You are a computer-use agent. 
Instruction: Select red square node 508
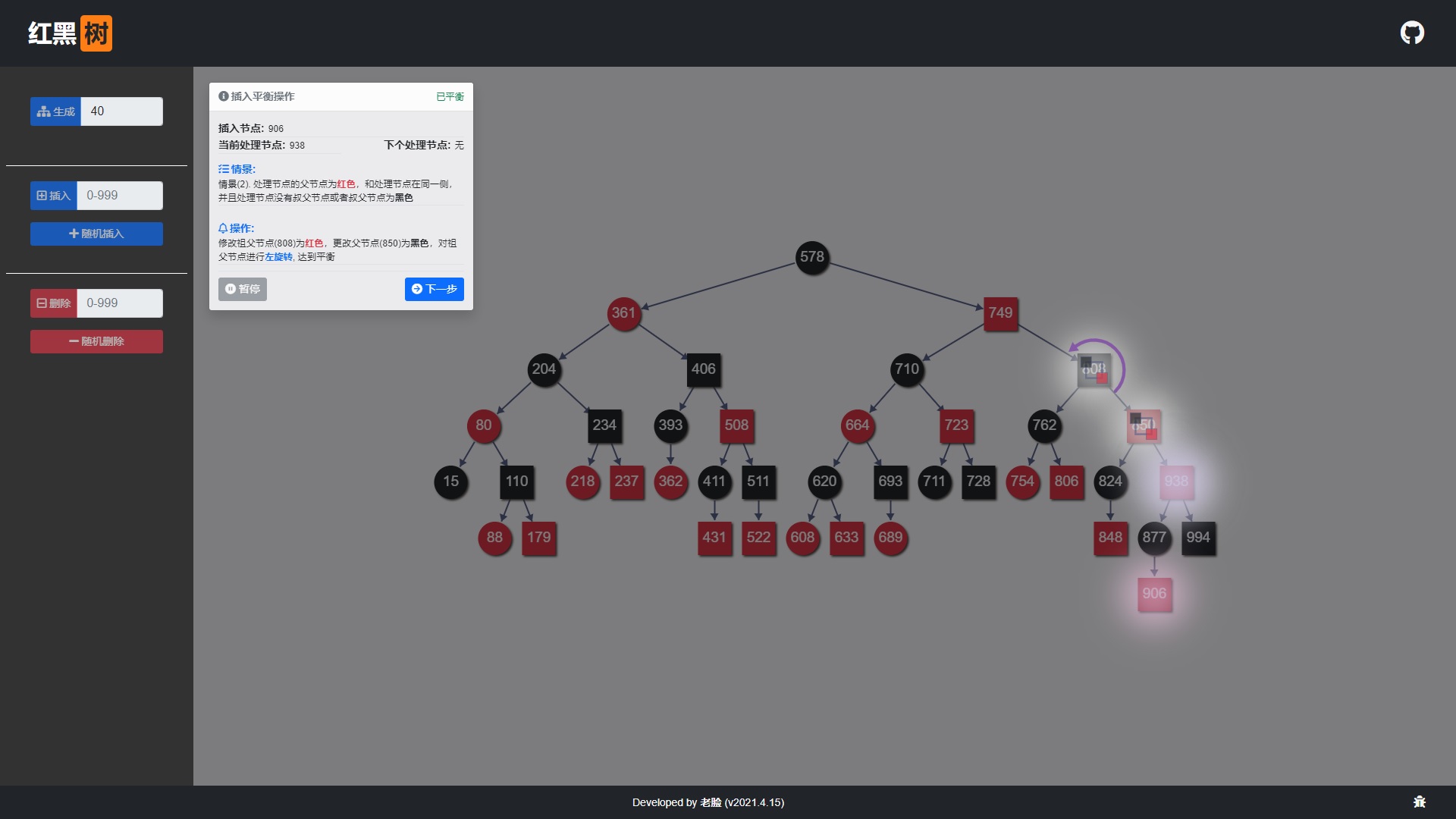(x=736, y=425)
